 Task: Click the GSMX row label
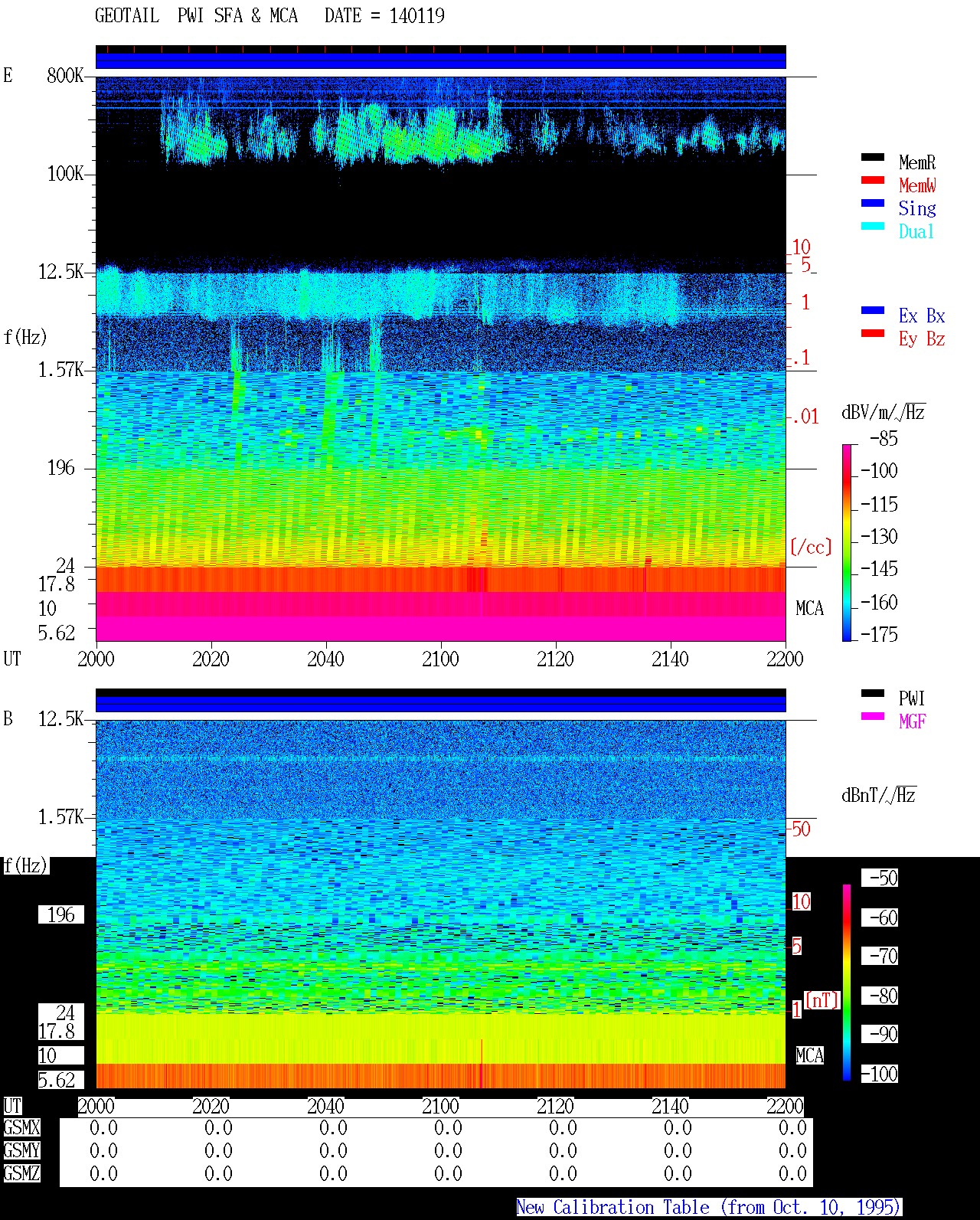[21, 1127]
